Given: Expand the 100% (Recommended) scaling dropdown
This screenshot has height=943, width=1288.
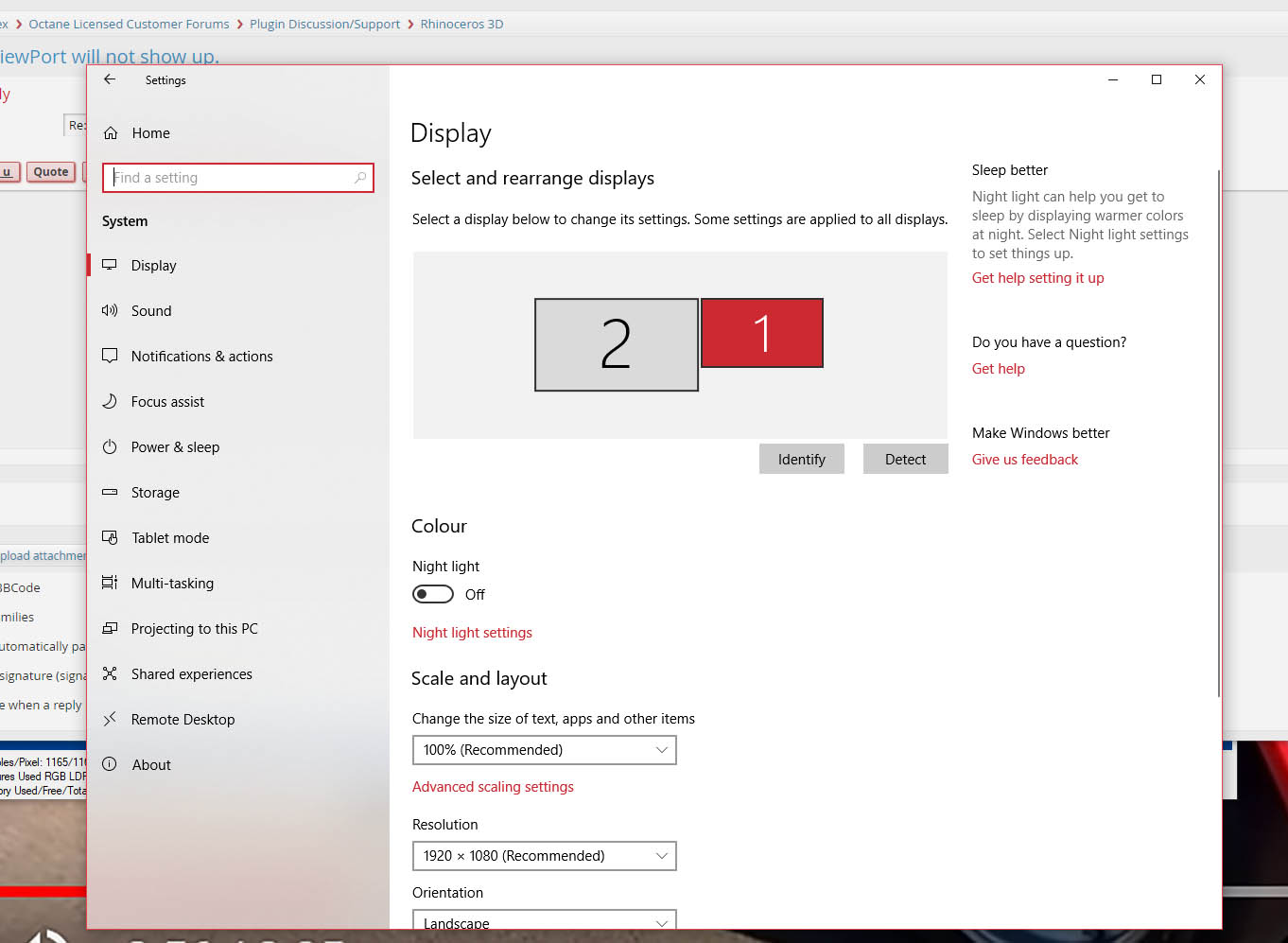Looking at the screenshot, I should pos(545,750).
